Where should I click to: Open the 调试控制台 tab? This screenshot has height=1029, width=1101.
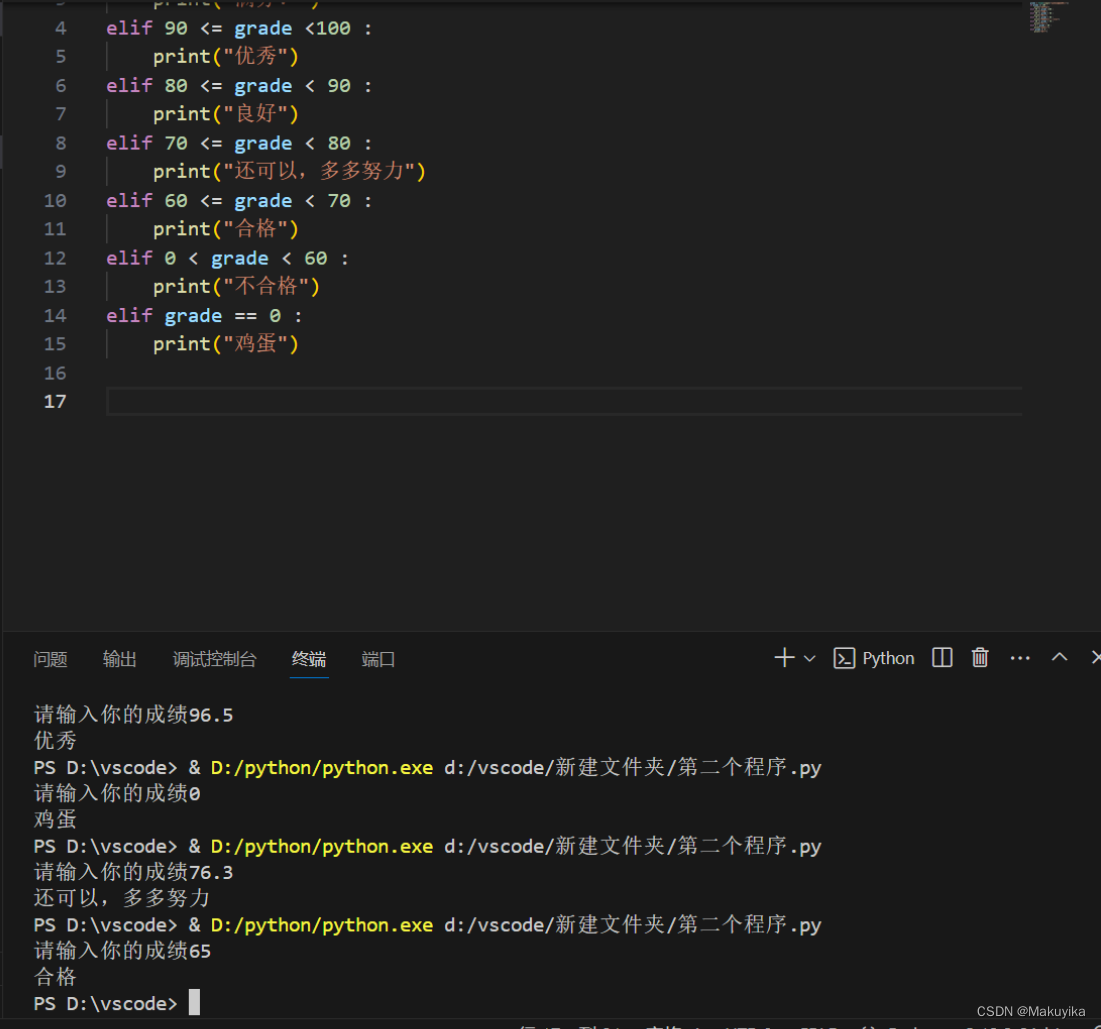pos(214,658)
